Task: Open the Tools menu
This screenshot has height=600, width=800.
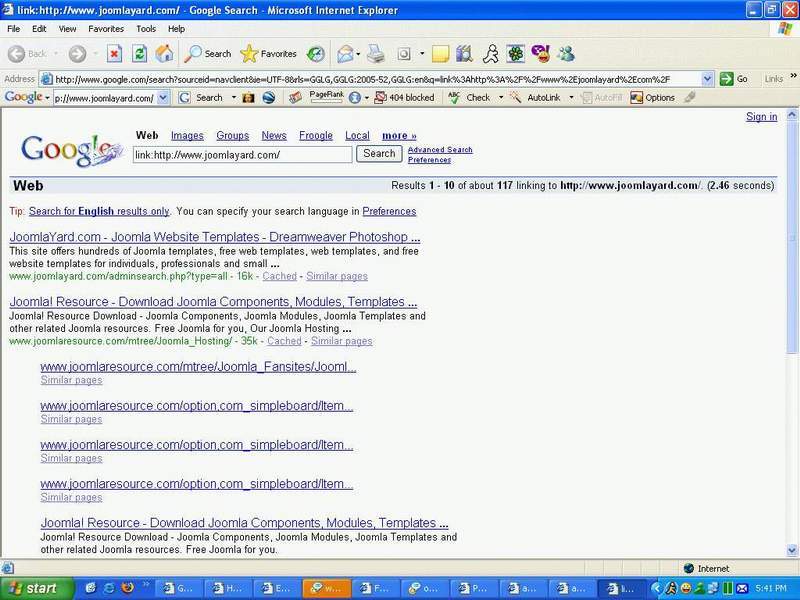Action: coord(146,29)
